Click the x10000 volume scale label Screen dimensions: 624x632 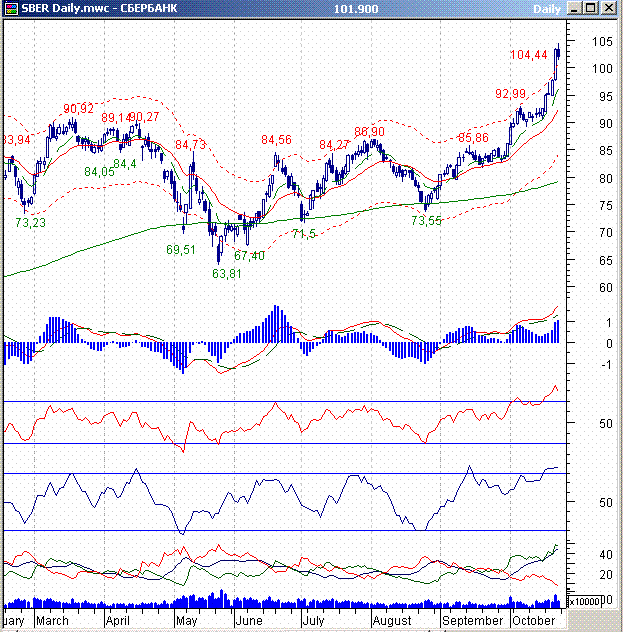click(x=584, y=601)
